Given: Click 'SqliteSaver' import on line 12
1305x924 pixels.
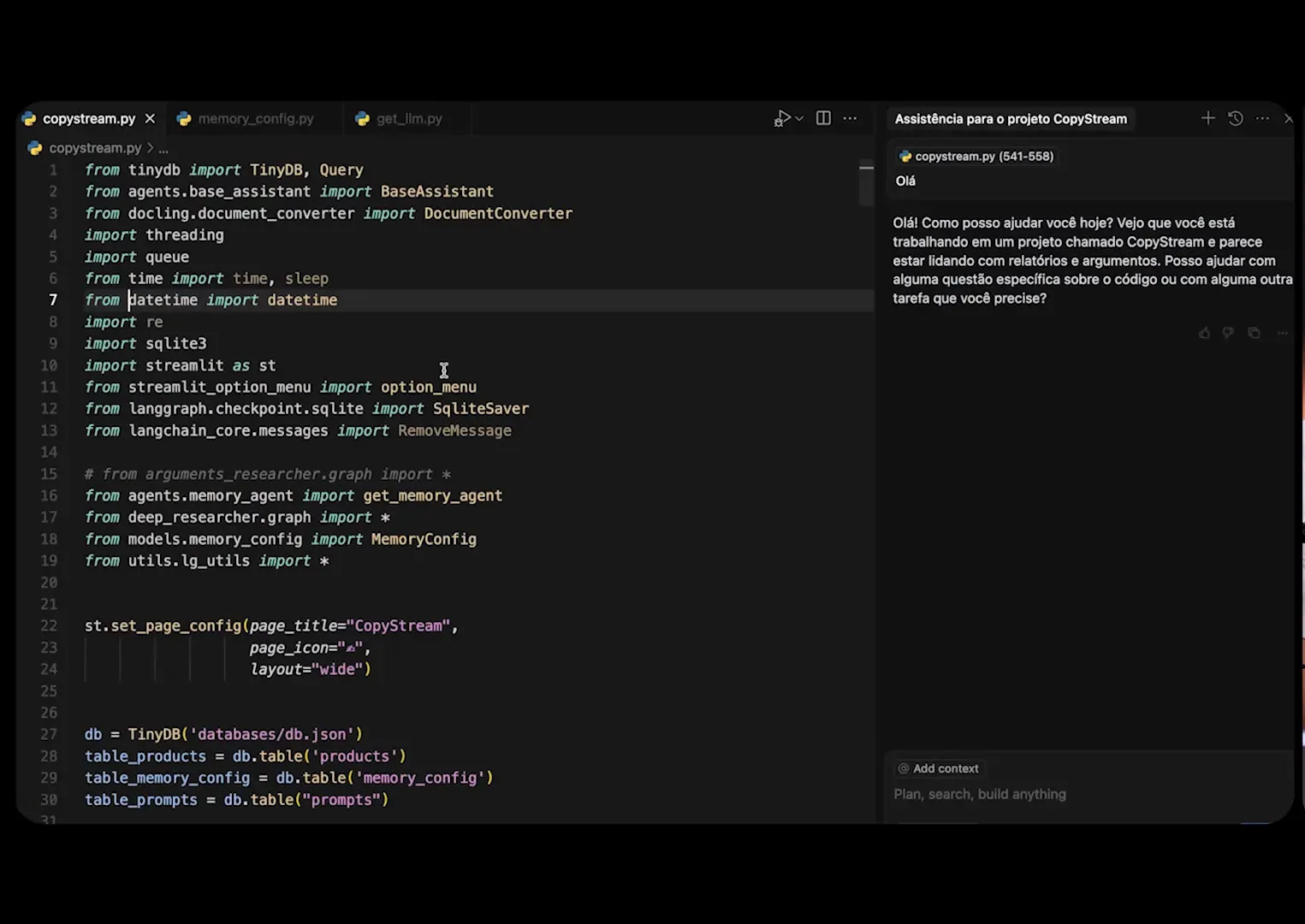Looking at the screenshot, I should 481,409.
